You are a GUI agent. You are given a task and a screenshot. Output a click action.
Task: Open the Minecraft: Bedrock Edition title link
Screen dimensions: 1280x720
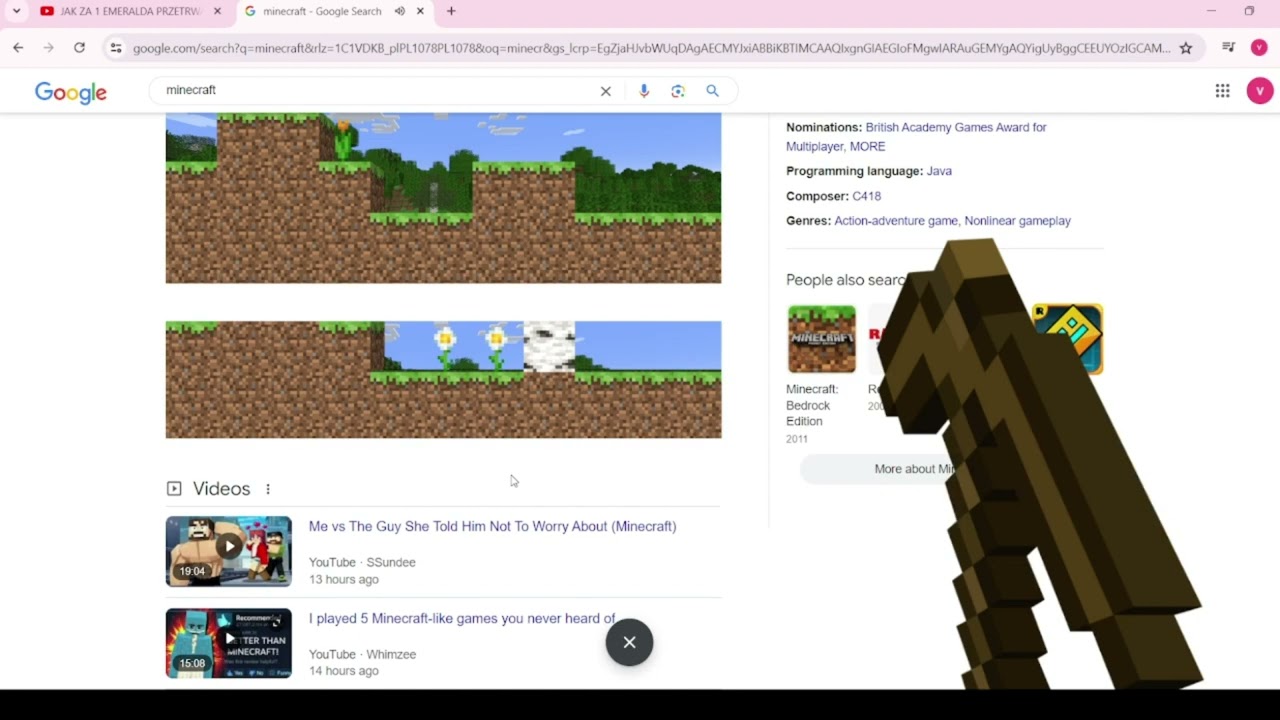[x=812, y=405]
